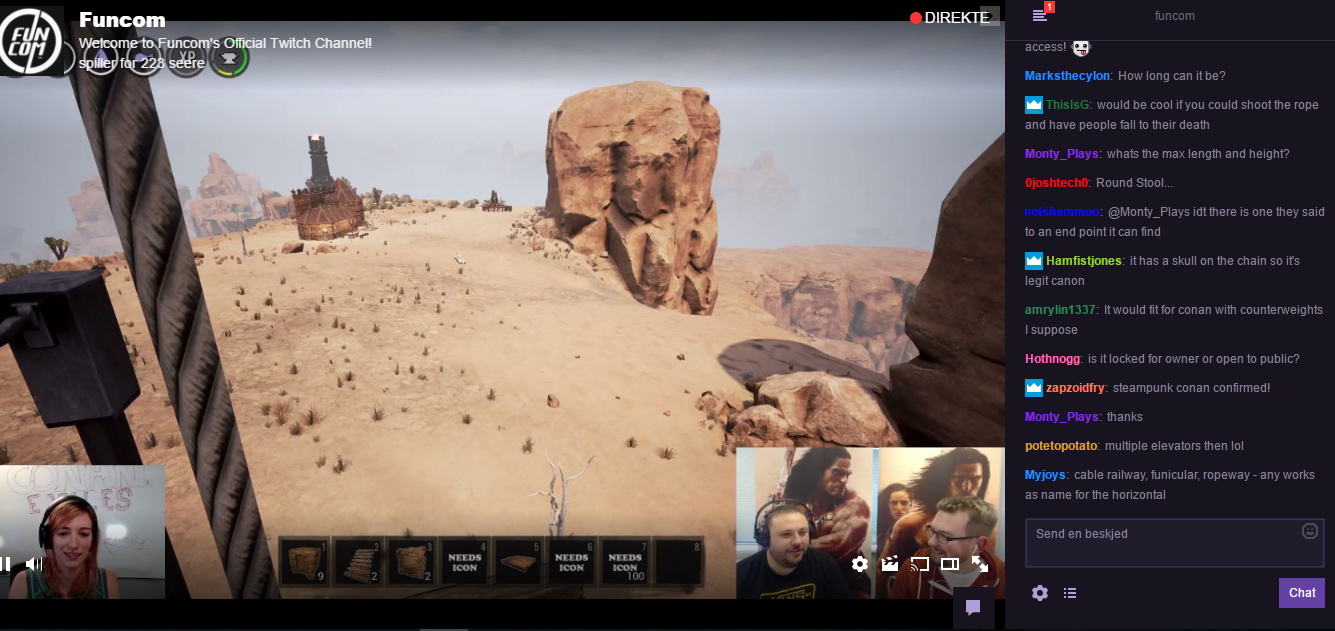Open chat settings gear below the message box
Image resolution: width=1335 pixels, height=631 pixels.
(x=1040, y=593)
